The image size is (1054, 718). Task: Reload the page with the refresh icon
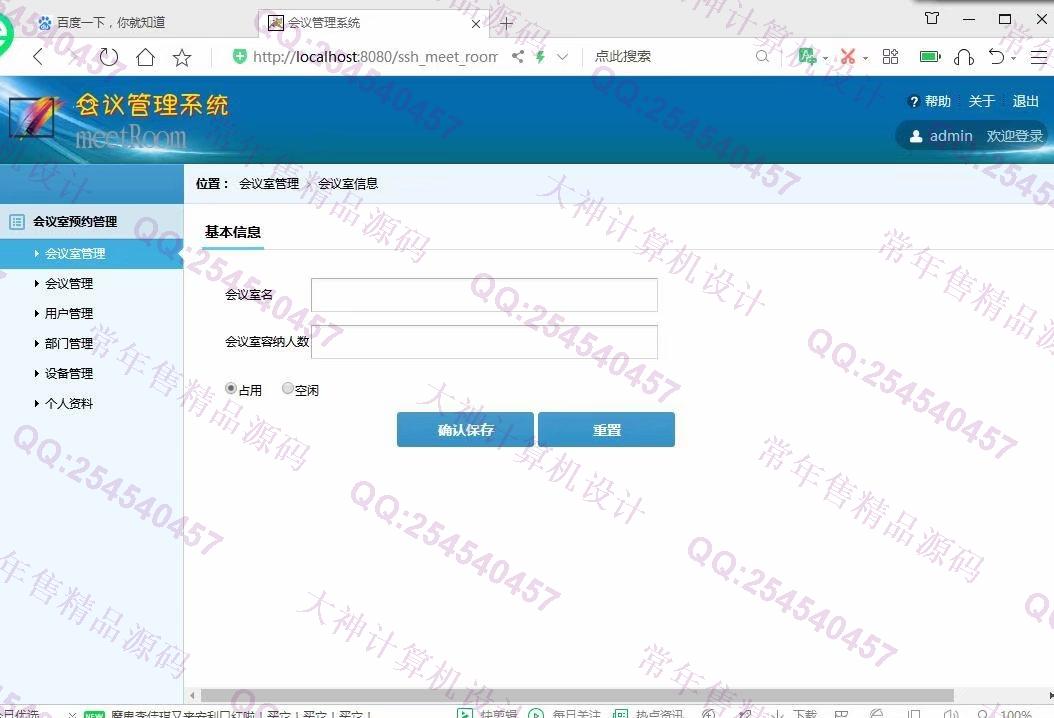(x=108, y=57)
